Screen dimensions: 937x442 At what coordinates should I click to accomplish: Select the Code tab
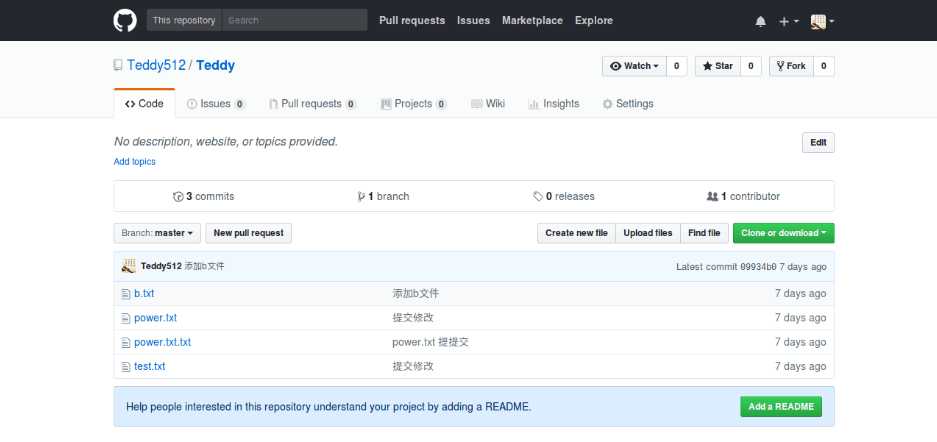point(144,103)
